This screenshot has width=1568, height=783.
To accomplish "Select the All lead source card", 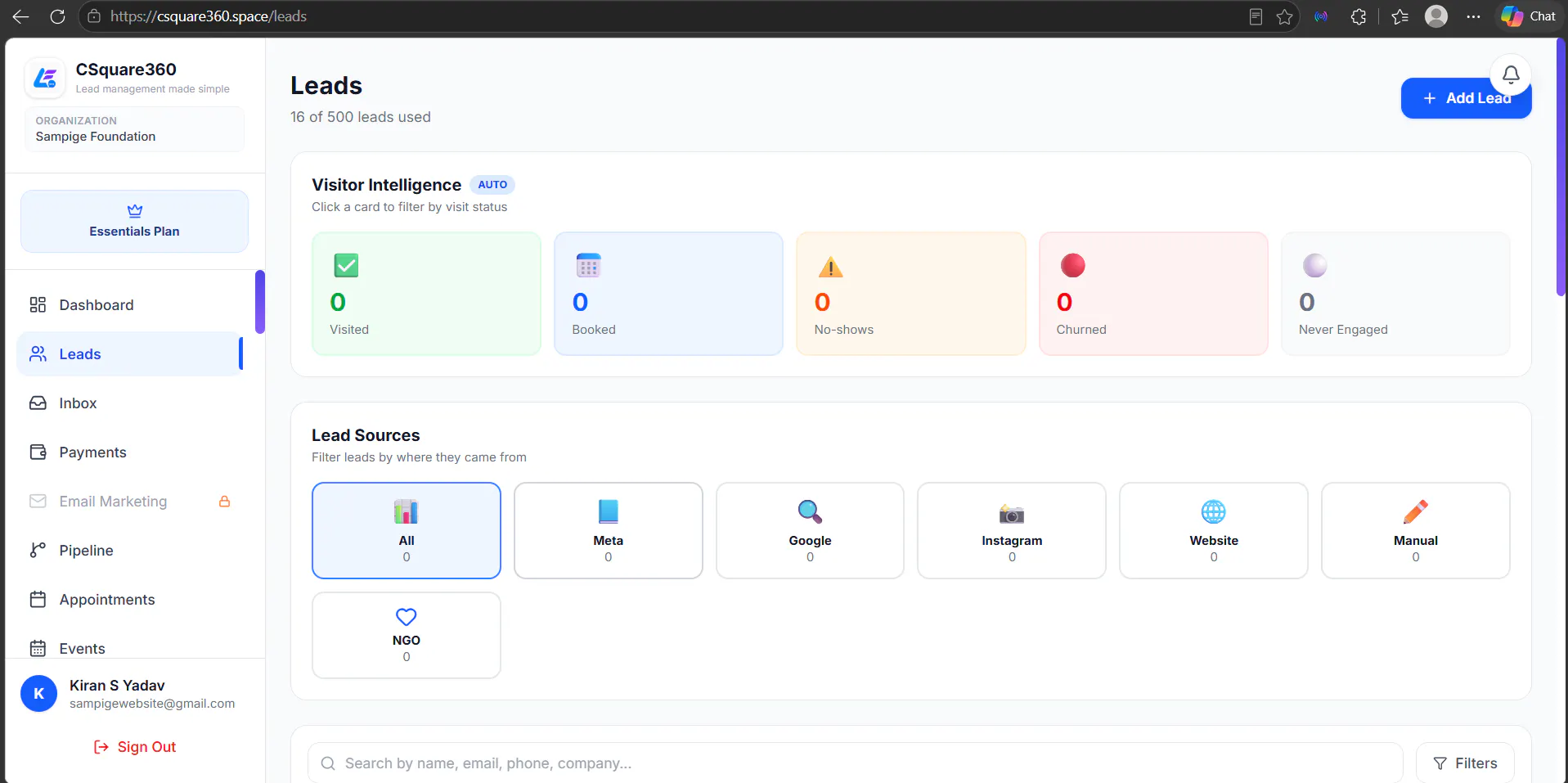I will [407, 531].
